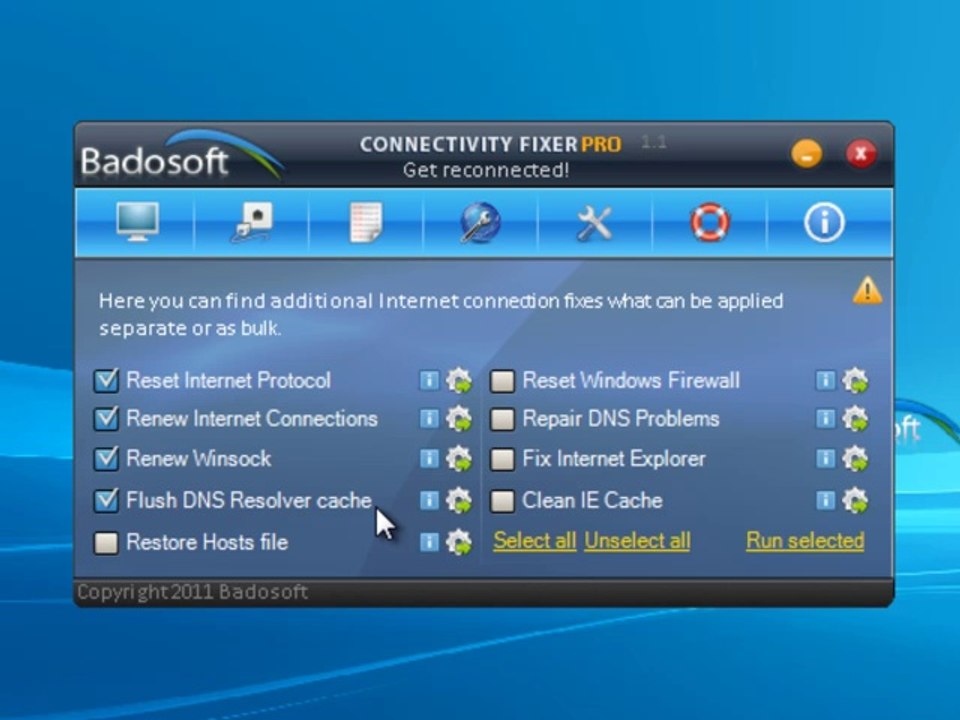Click the CONNECTIVITY FIXER PRO title text
The height and width of the screenshot is (720, 960).
pyautogui.click(x=490, y=144)
